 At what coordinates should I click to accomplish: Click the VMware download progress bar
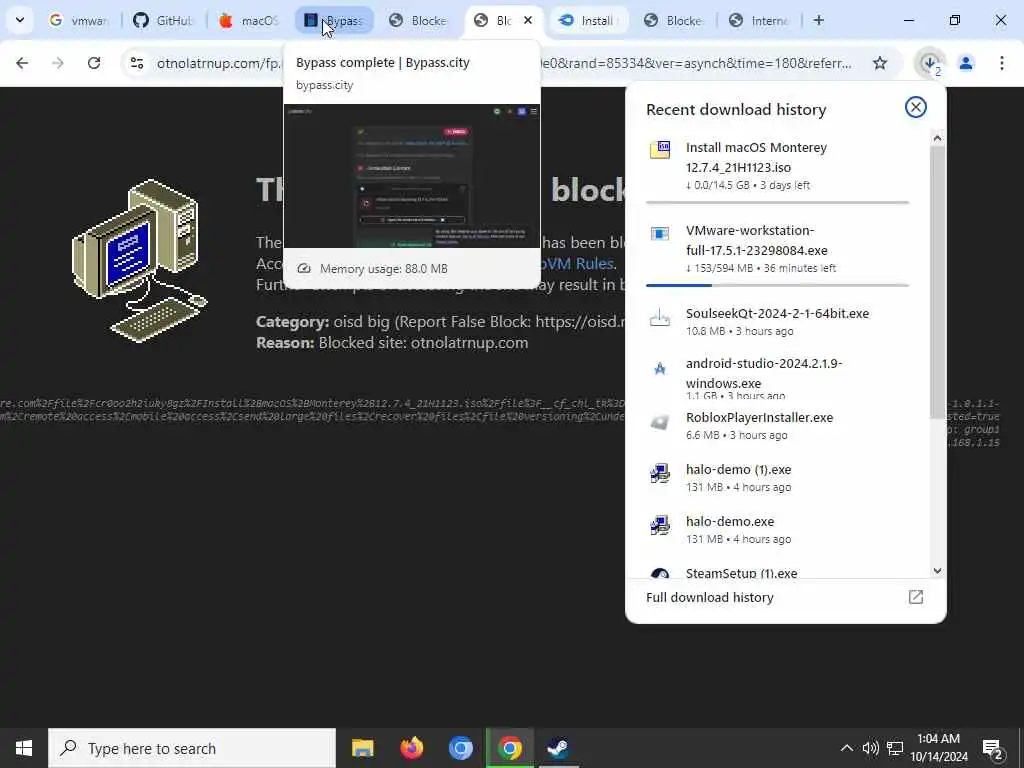click(x=777, y=285)
